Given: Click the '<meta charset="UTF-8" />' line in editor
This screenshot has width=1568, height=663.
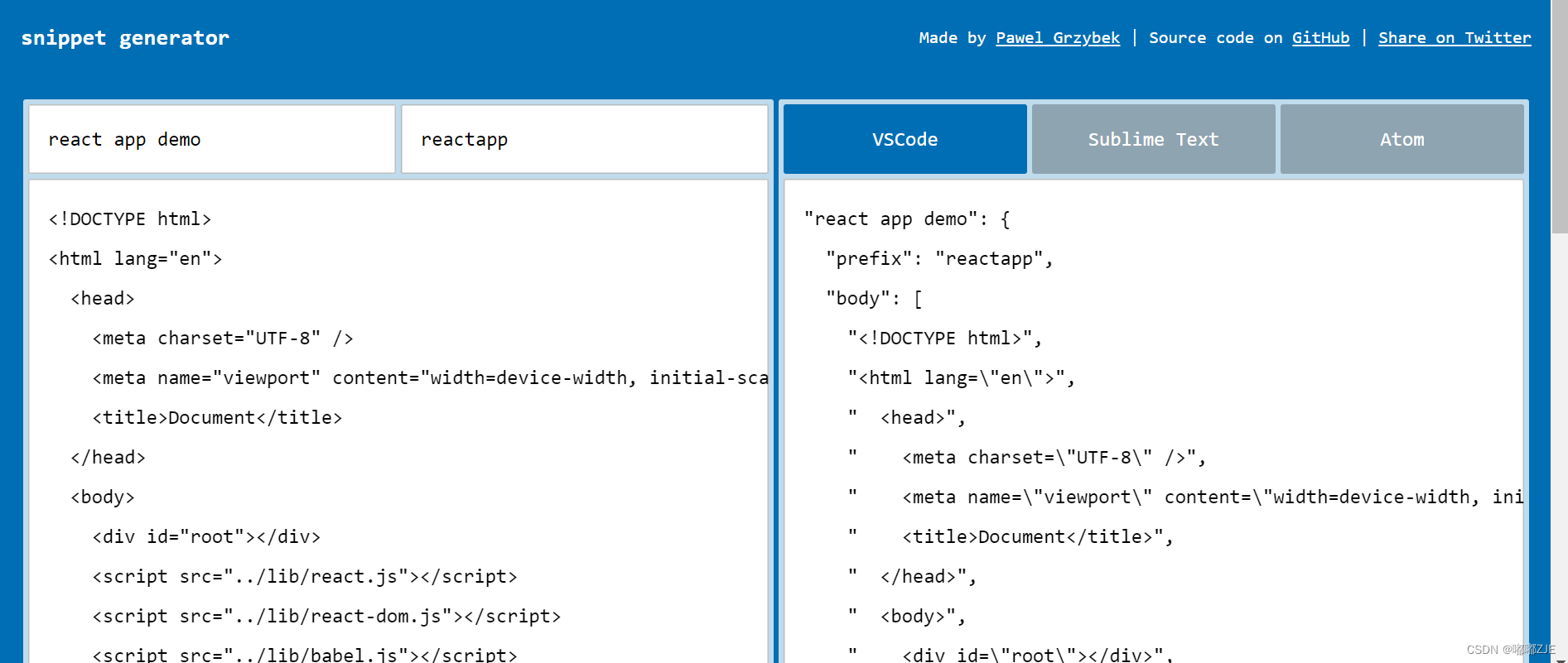Looking at the screenshot, I should pos(223,339).
